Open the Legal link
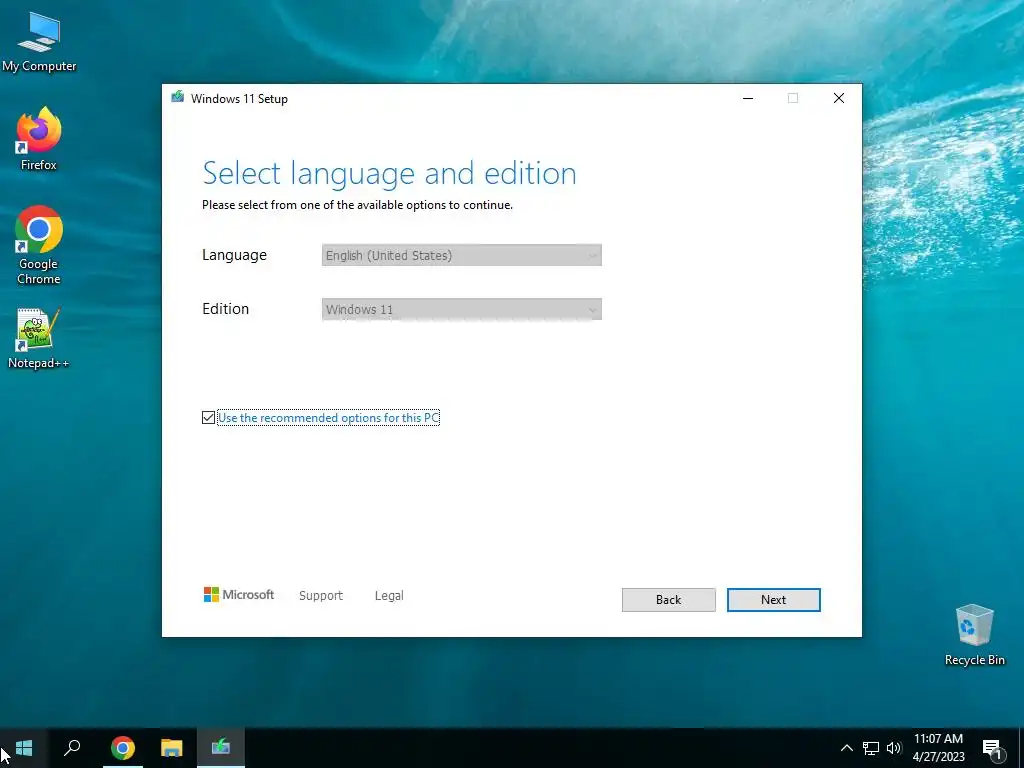Screen dimensions: 1024x768 click(389, 596)
